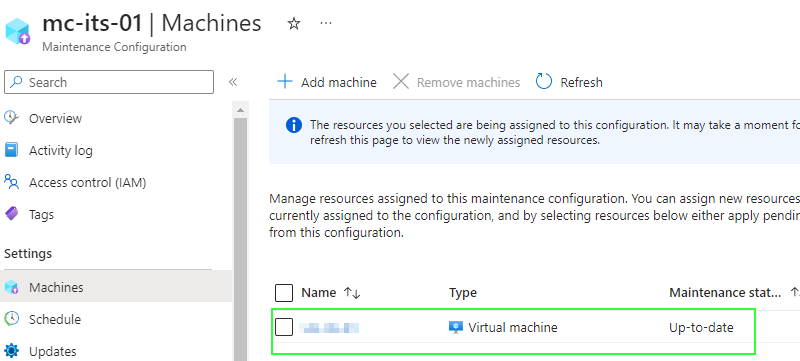This screenshot has width=800, height=361.
Task: Click the X icon for Remove machines
Action: click(401, 82)
